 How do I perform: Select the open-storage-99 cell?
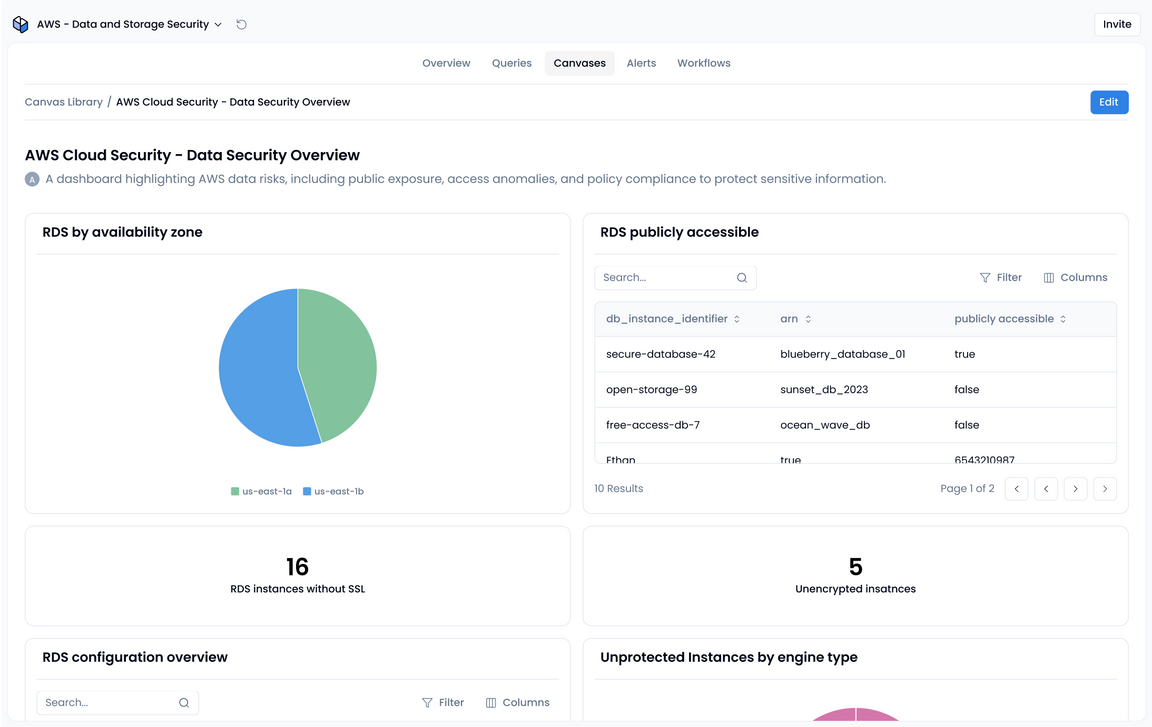pos(652,389)
